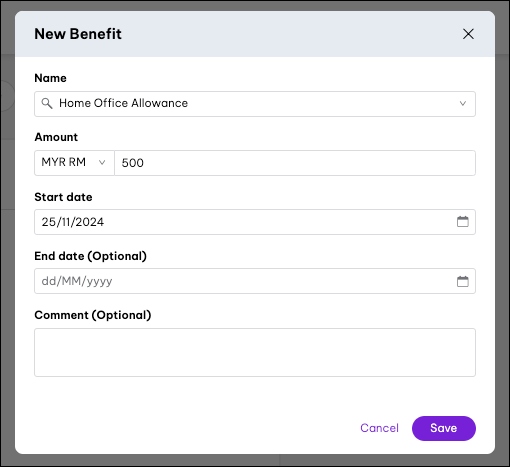Open the End date calendar picker icon
This screenshot has height=467, width=510.
(x=463, y=281)
